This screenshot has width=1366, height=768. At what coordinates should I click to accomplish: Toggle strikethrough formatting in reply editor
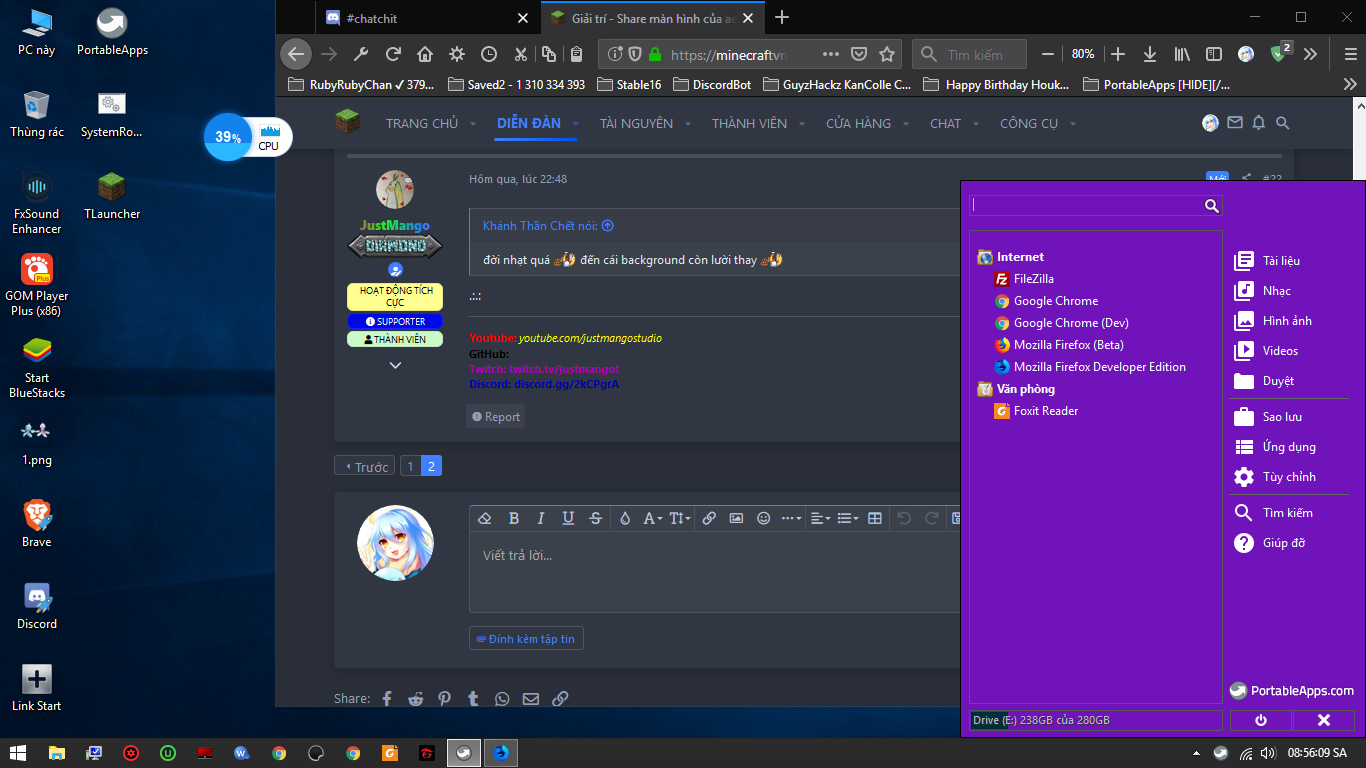tap(596, 518)
